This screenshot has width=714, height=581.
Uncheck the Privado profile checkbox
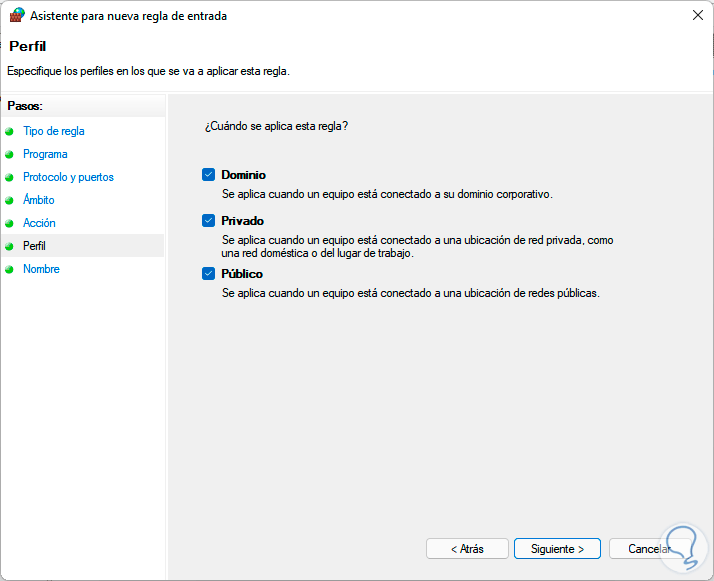tap(209, 221)
